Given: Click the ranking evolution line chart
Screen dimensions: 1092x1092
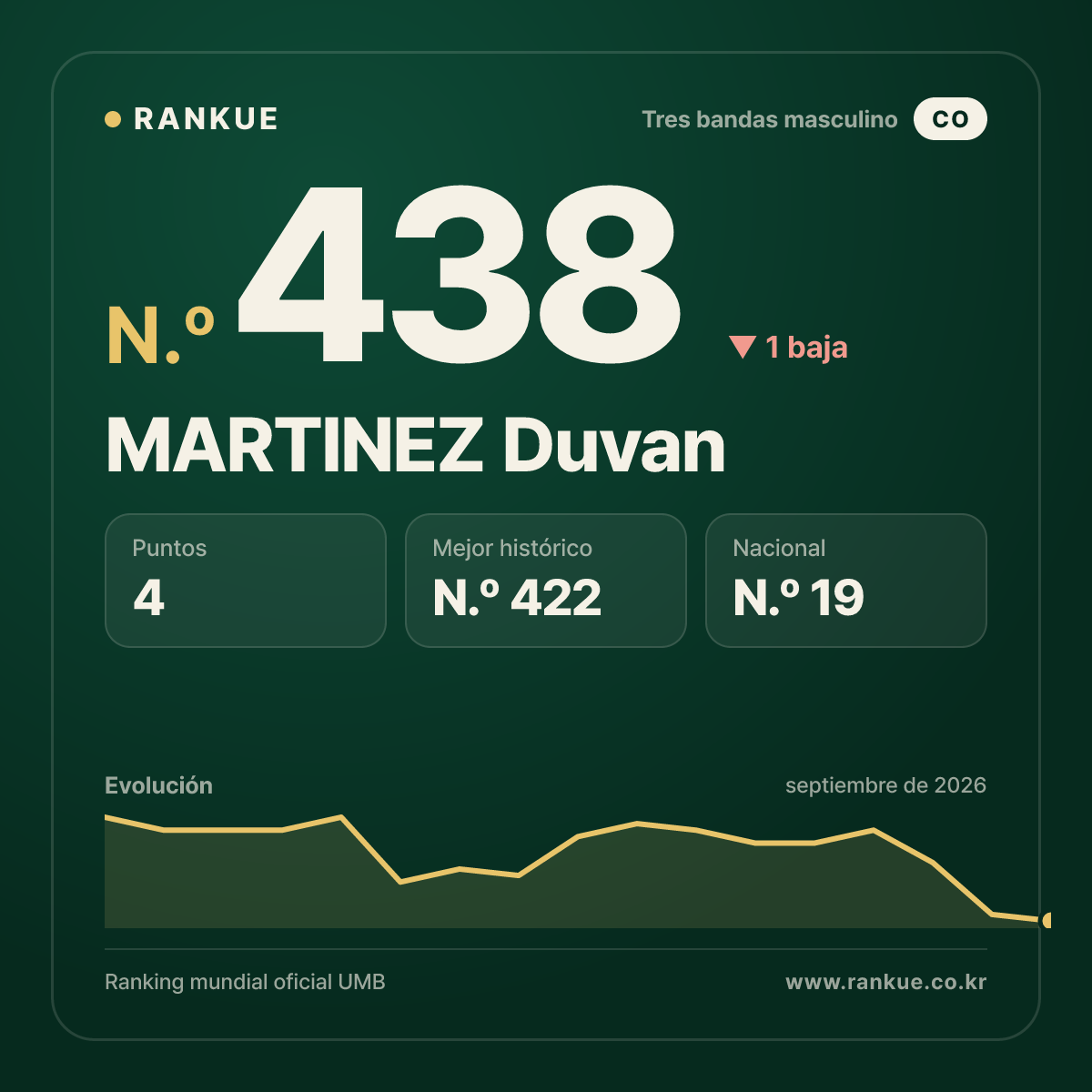Looking at the screenshot, I should [x=578, y=871].
